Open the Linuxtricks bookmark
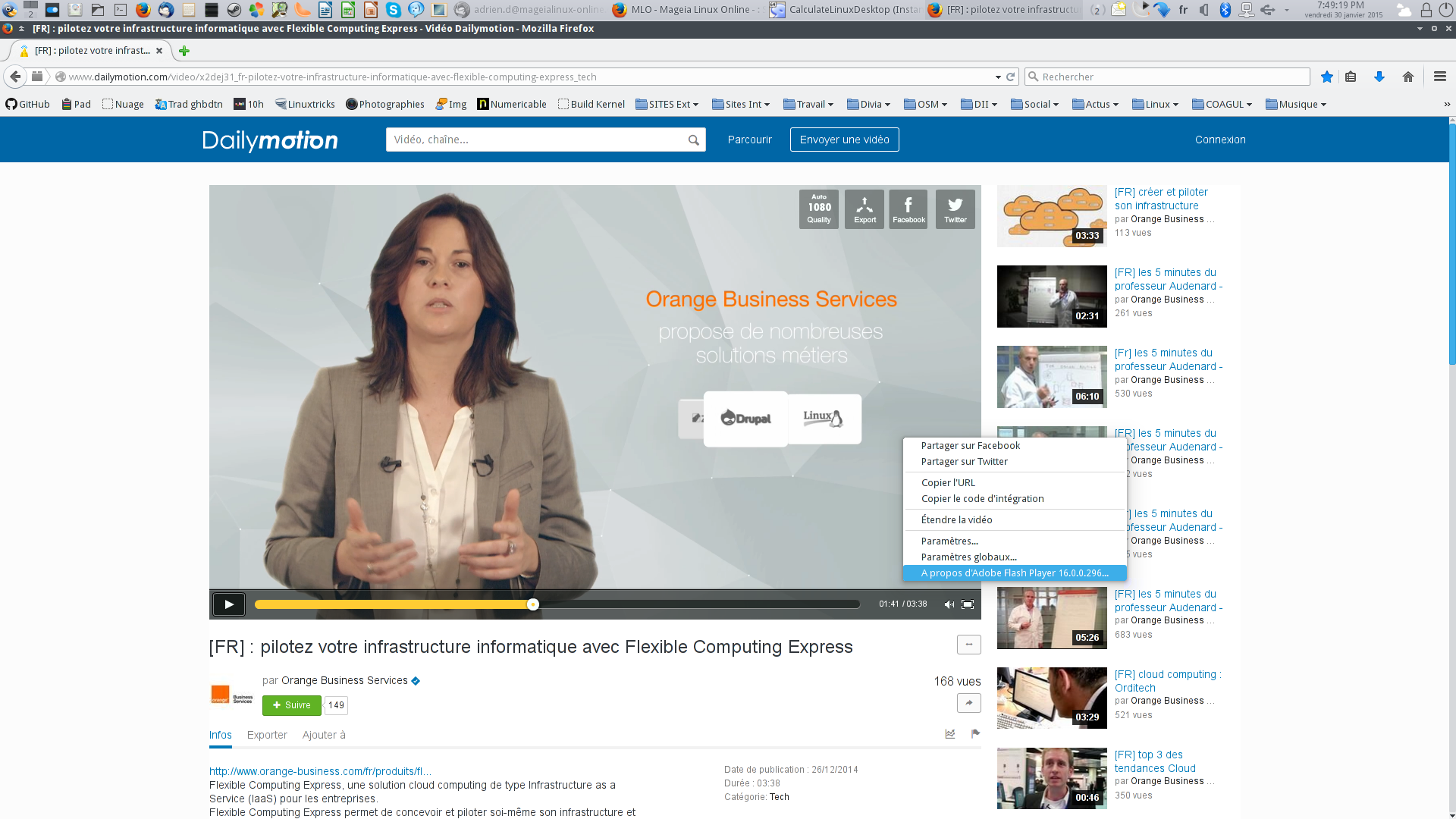The width and height of the screenshot is (1456, 819). tap(305, 105)
